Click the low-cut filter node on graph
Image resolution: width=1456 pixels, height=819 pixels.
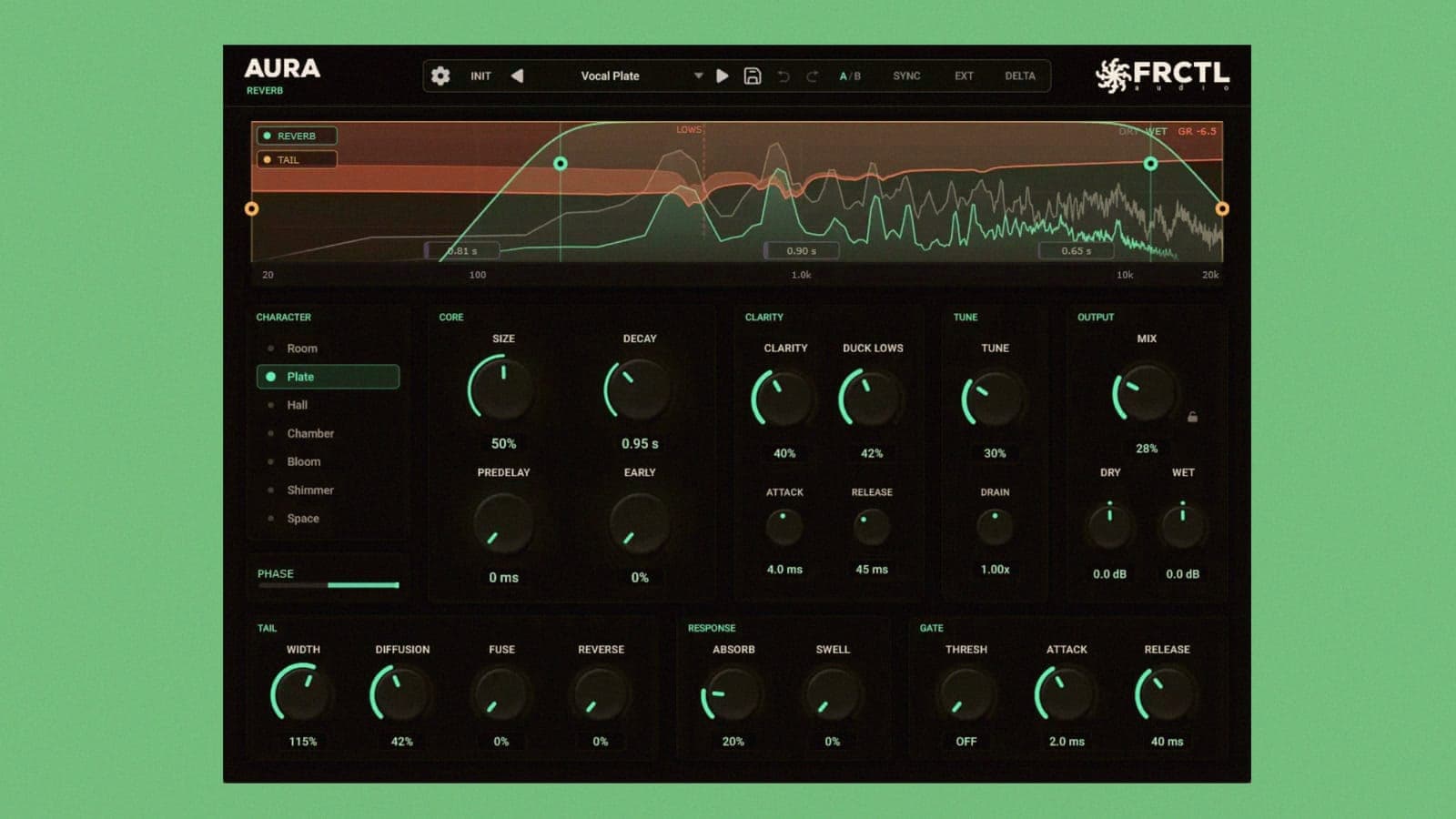pyautogui.click(x=561, y=164)
